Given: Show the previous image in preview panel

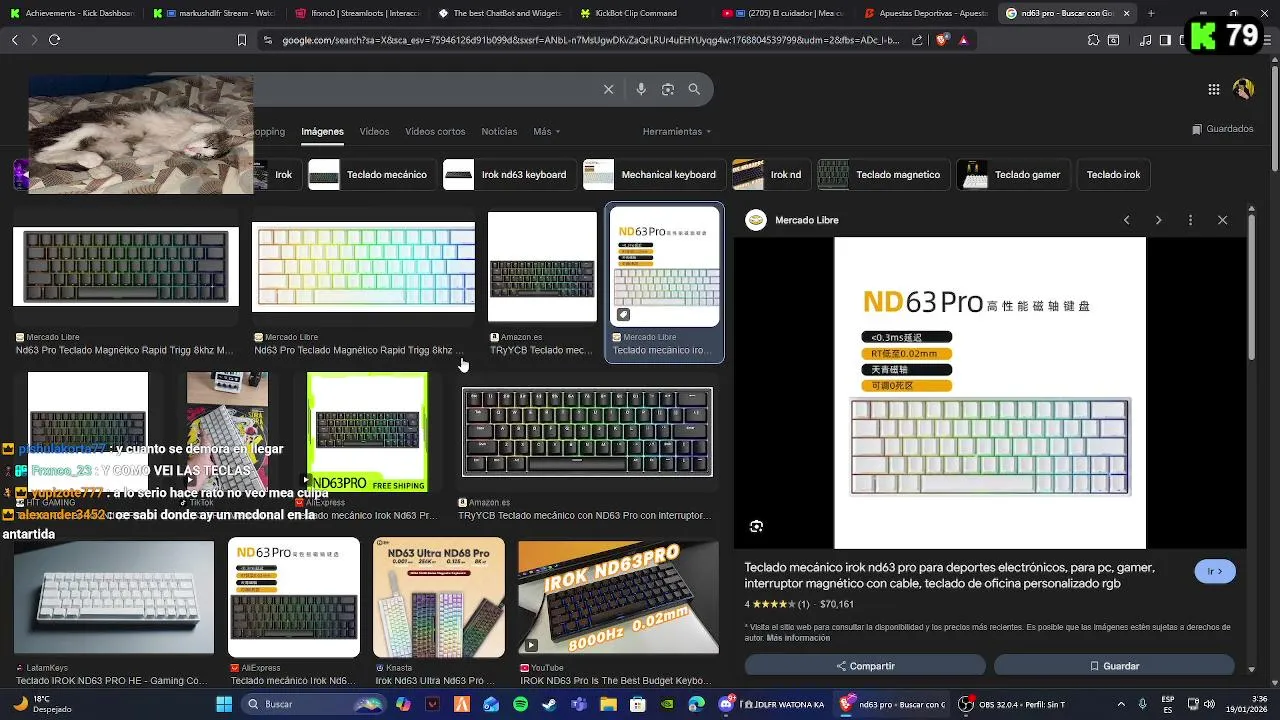Looking at the screenshot, I should 1126,220.
